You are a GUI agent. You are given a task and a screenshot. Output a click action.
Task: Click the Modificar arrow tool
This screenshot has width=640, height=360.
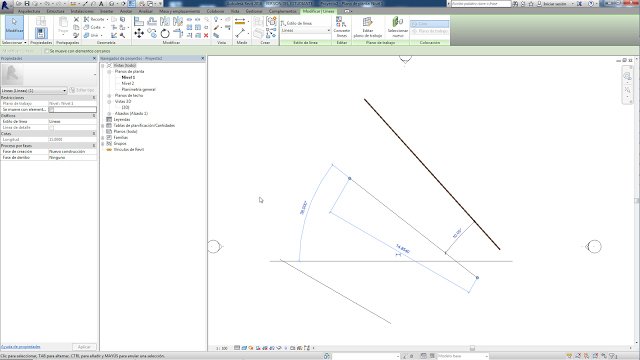(14, 26)
